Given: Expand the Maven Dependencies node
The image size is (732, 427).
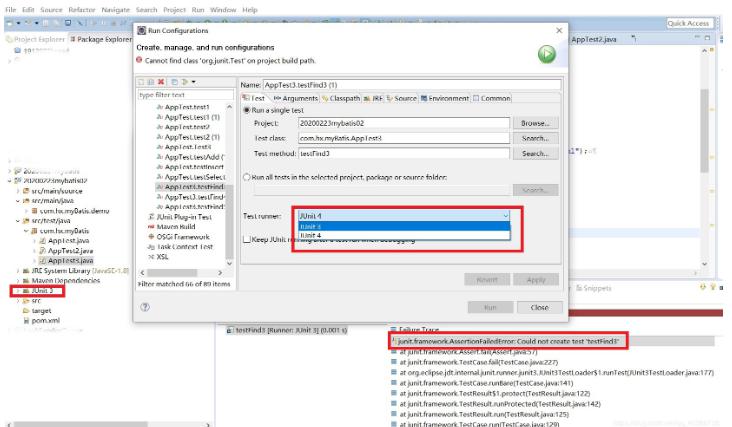Looking at the screenshot, I should coord(18,280).
